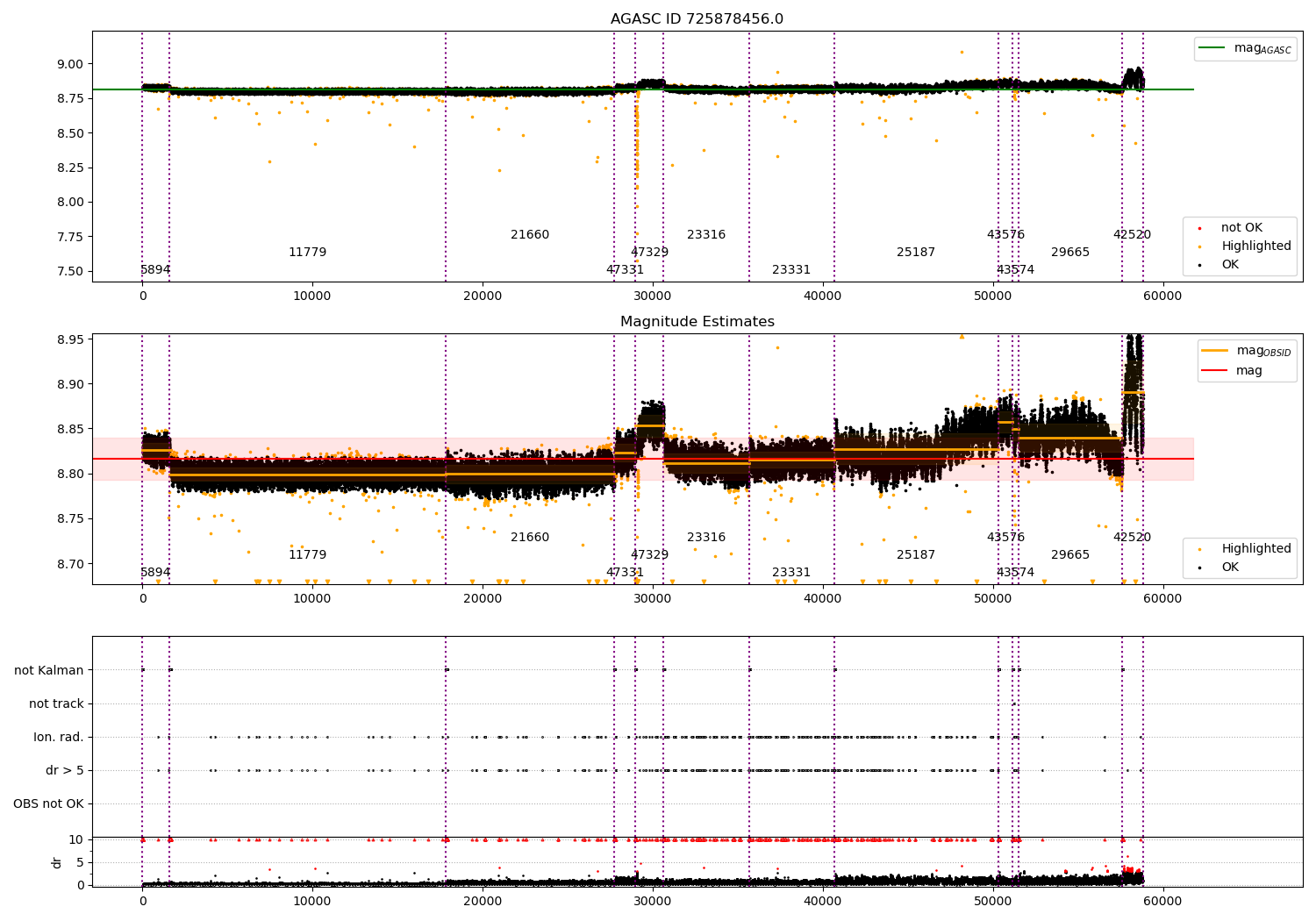Viewport: 1316px width, 921px height.
Task: Click obsid label 23331 in Magnitude Estimates plot
Action: point(791,573)
